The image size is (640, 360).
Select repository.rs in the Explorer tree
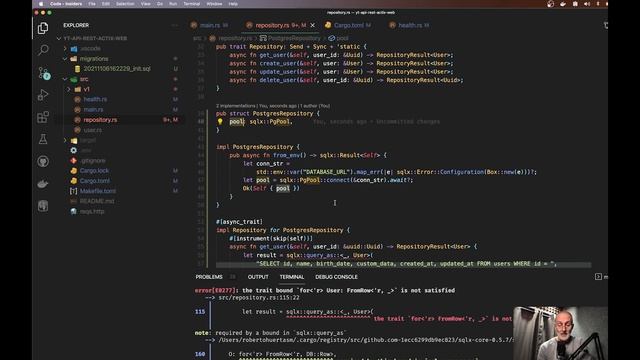click(100, 120)
